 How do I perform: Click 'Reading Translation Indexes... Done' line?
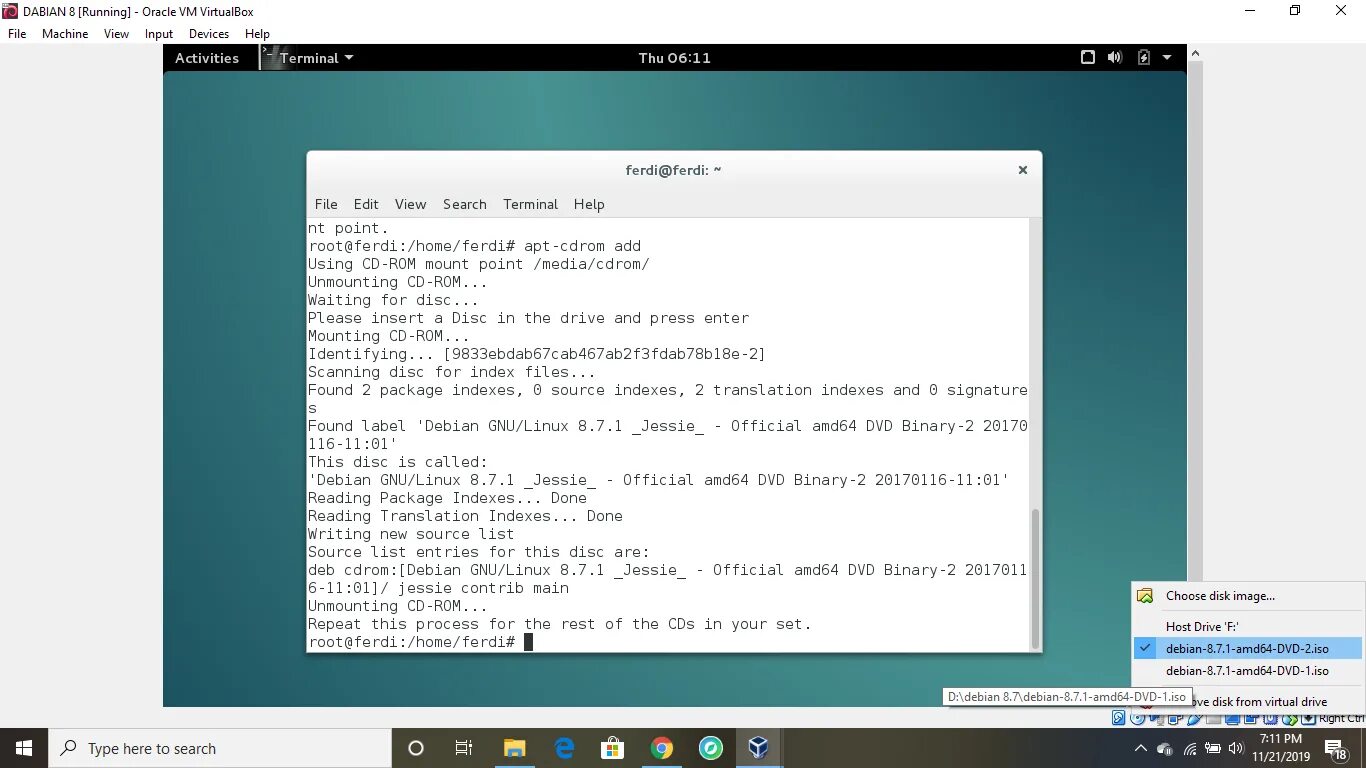465,516
